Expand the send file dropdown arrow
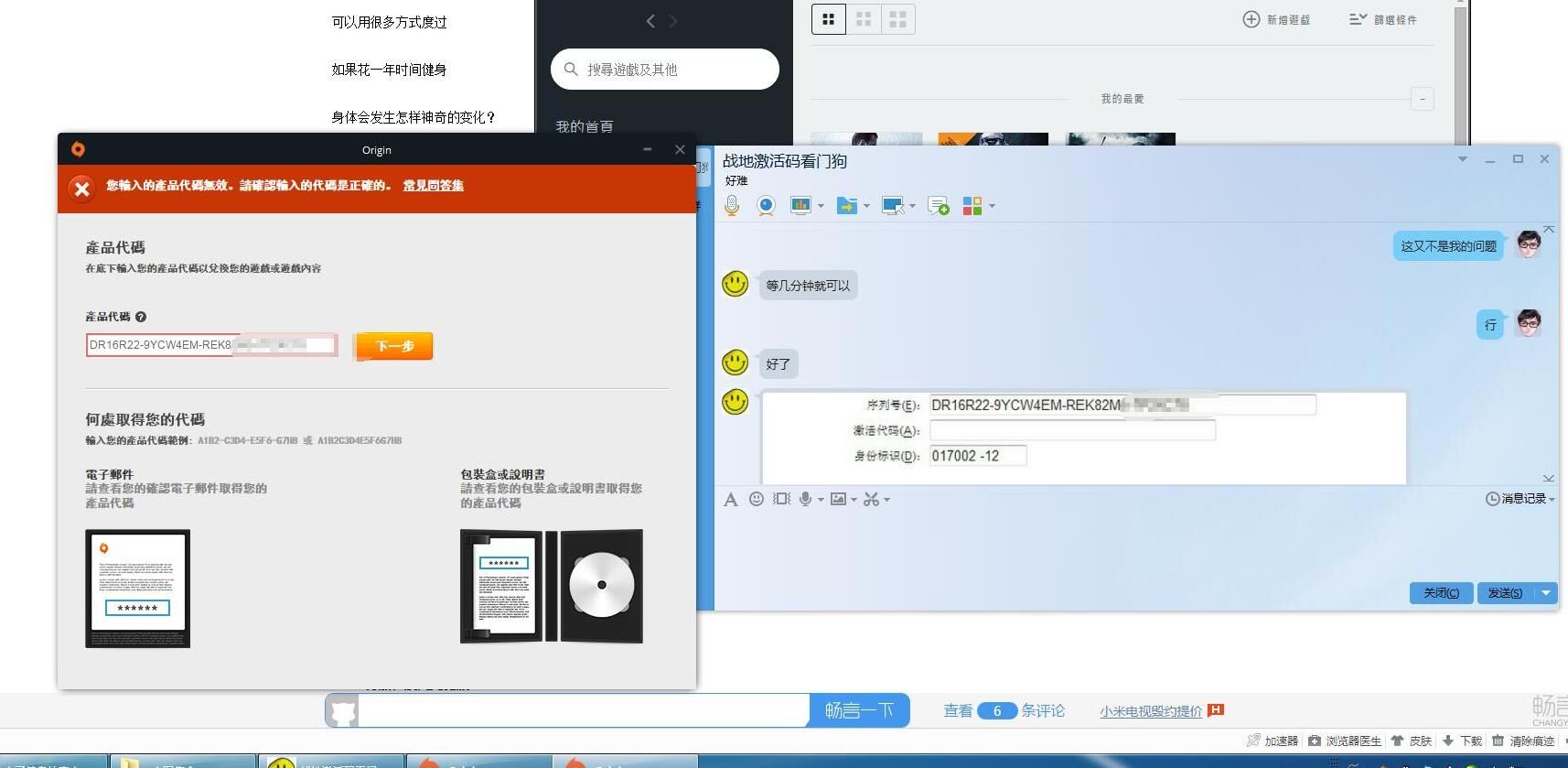Image resolution: width=1568 pixels, height=768 pixels. [866, 206]
